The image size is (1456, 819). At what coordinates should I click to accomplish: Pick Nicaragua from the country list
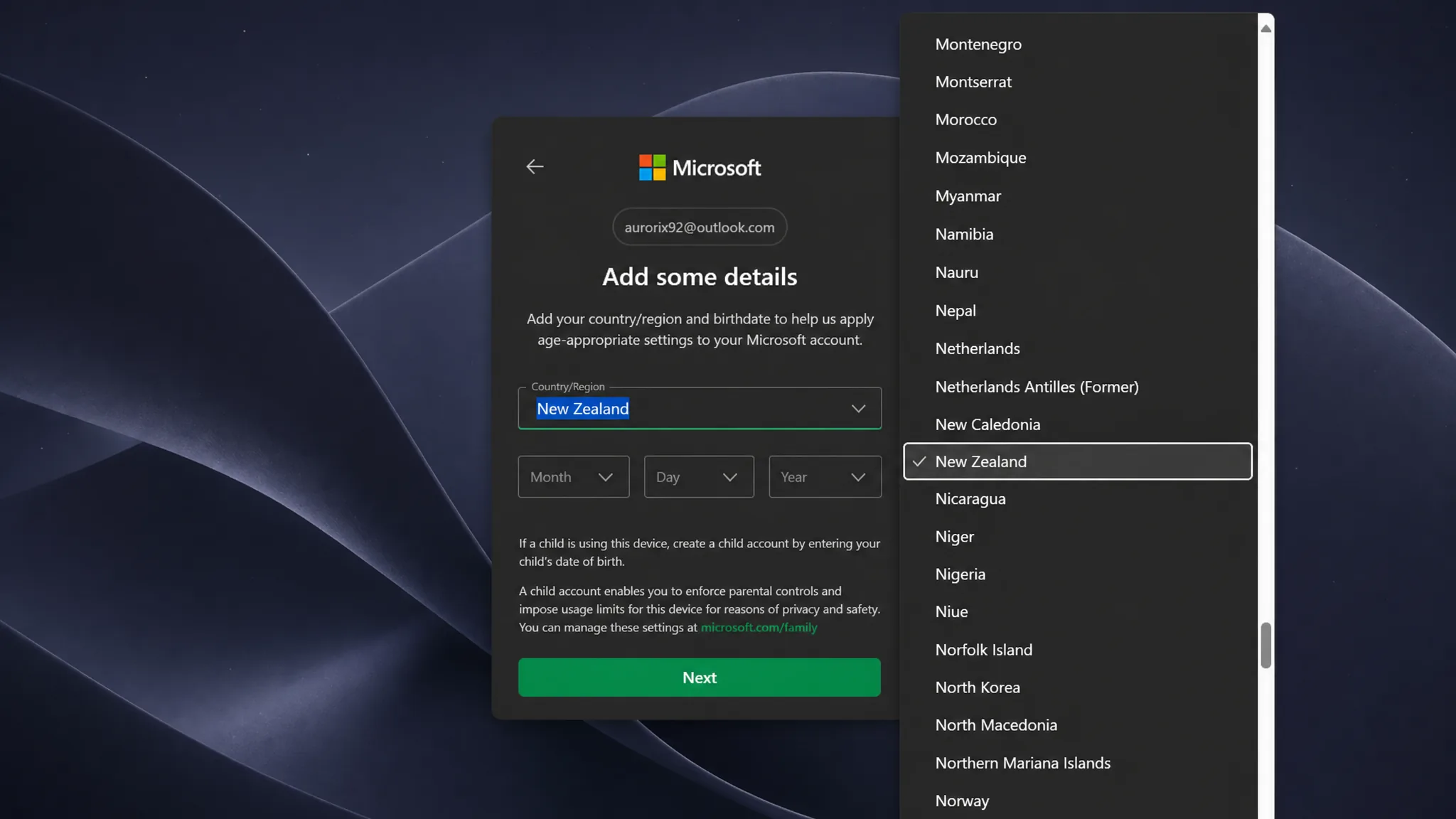pyautogui.click(x=1078, y=499)
